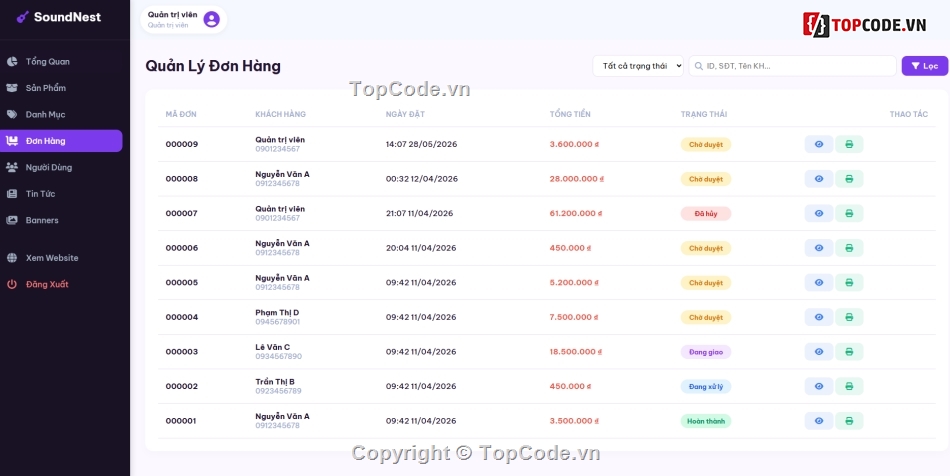Print order 000009 invoice
950x476 pixels.
click(x=849, y=144)
